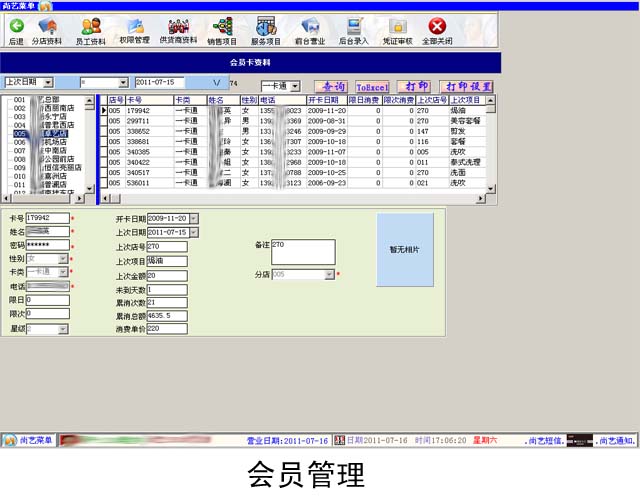Open the 开卡日期 date picker dropdown
Screen dimensions: 640x500
(193, 218)
